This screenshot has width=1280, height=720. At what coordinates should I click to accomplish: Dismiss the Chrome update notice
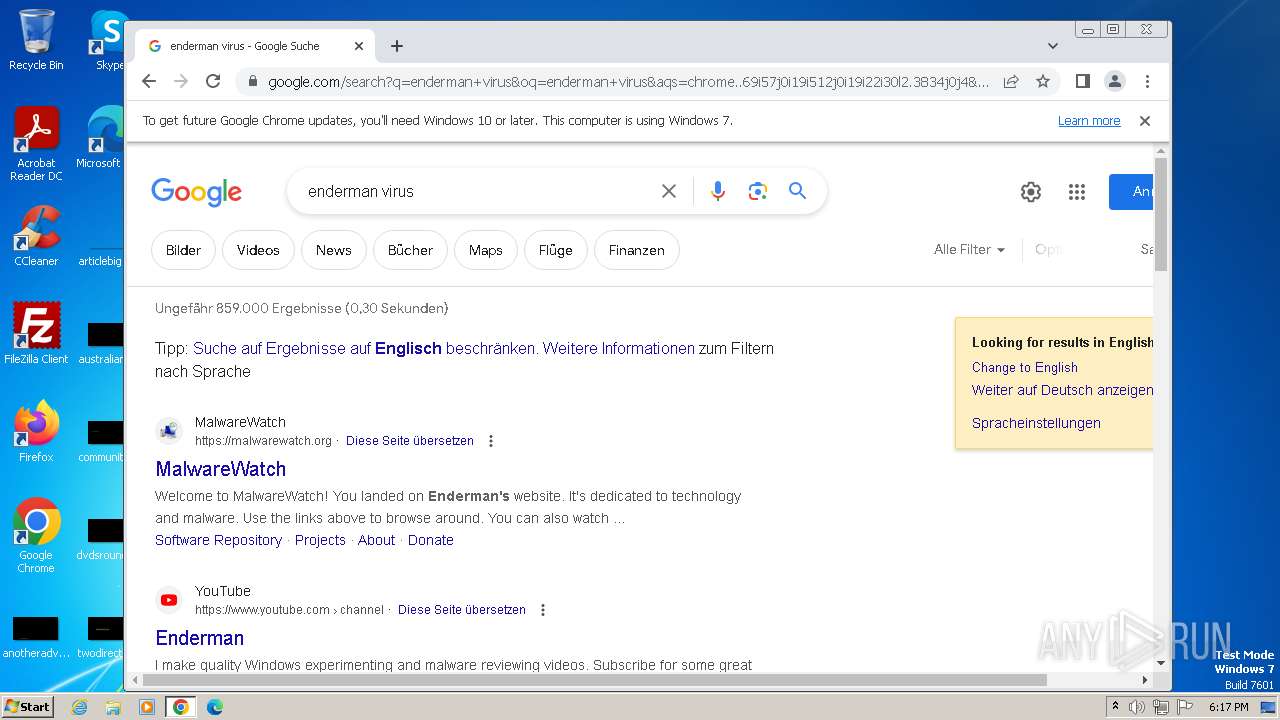tap(1145, 121)
